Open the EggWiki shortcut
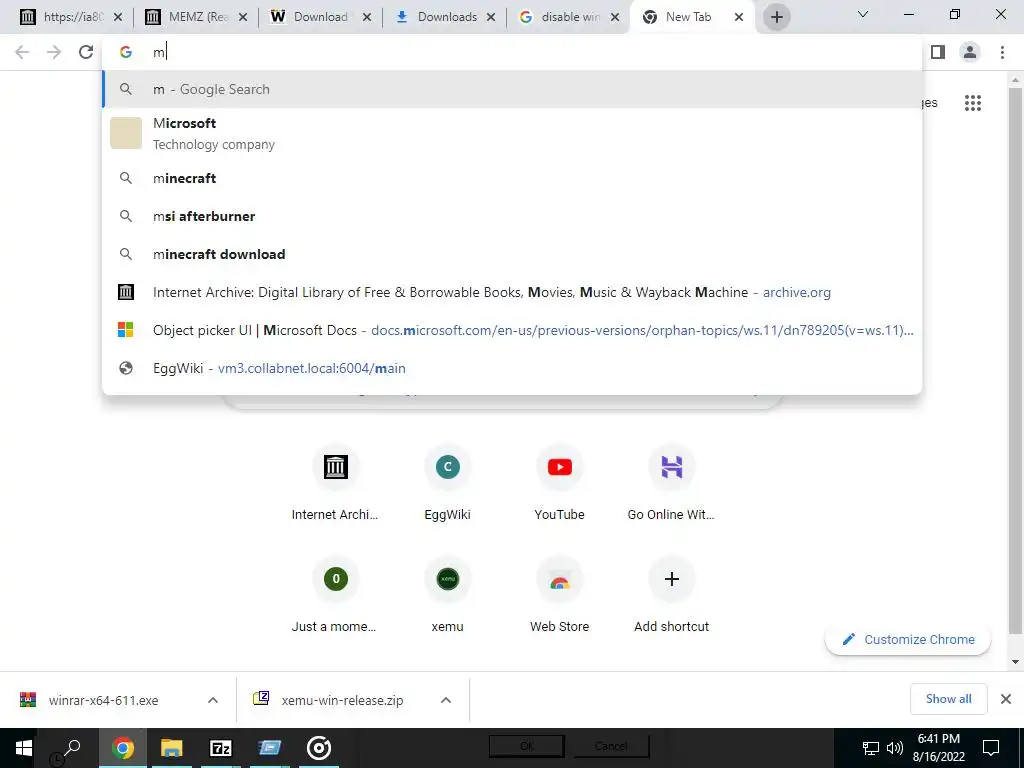1024x768 pixels. [x=447, y=484]
